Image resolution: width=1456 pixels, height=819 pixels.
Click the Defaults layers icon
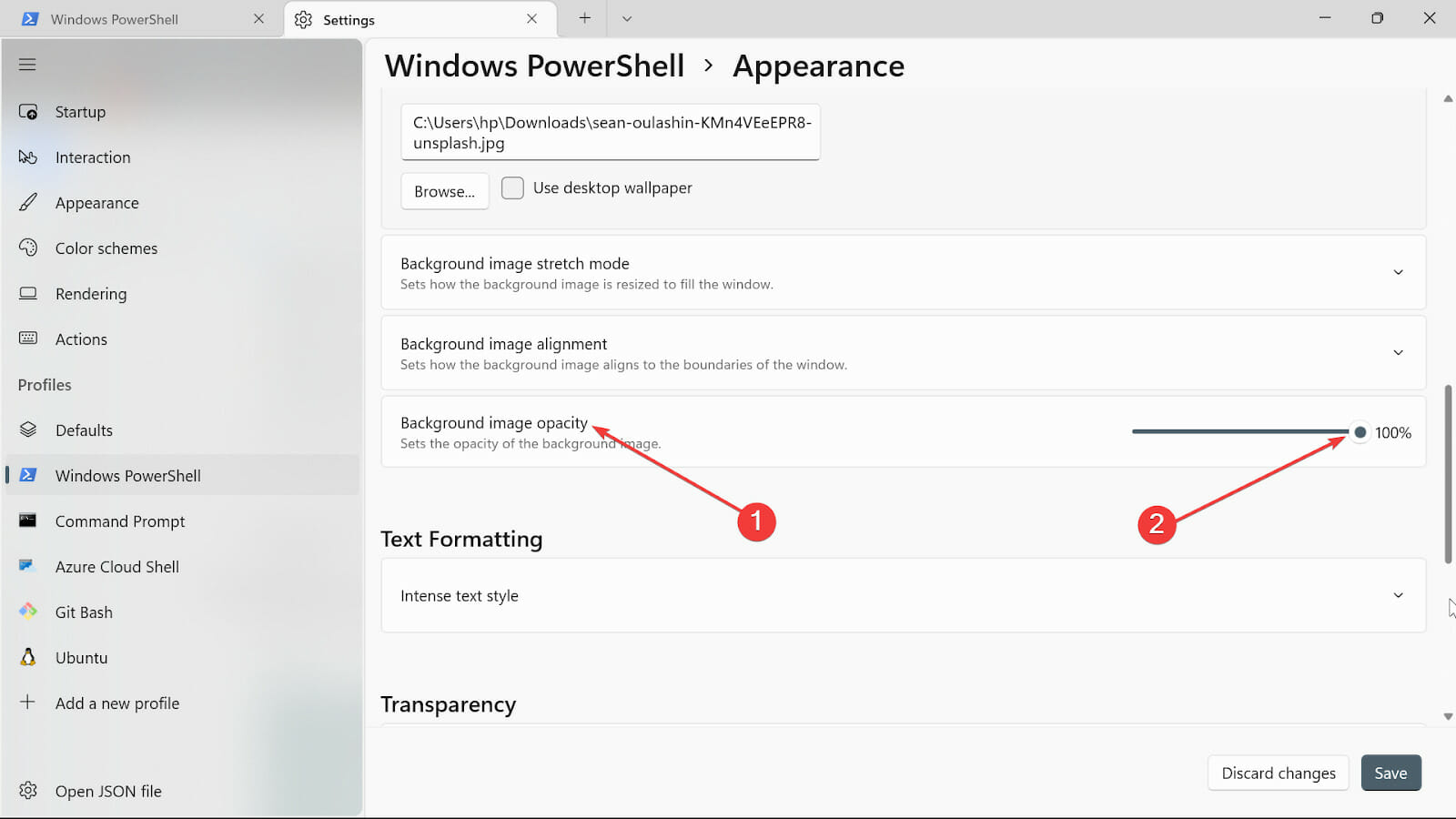coord(28,430)
